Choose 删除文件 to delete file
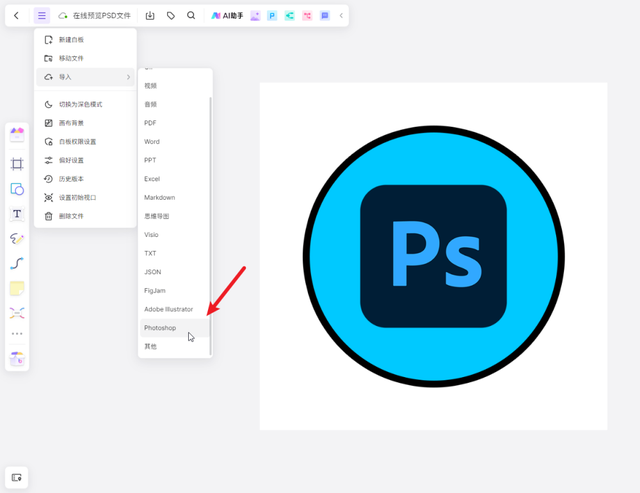Image resolution: width=640 pixels, height=493 pixels. click(x=85, y=216)
